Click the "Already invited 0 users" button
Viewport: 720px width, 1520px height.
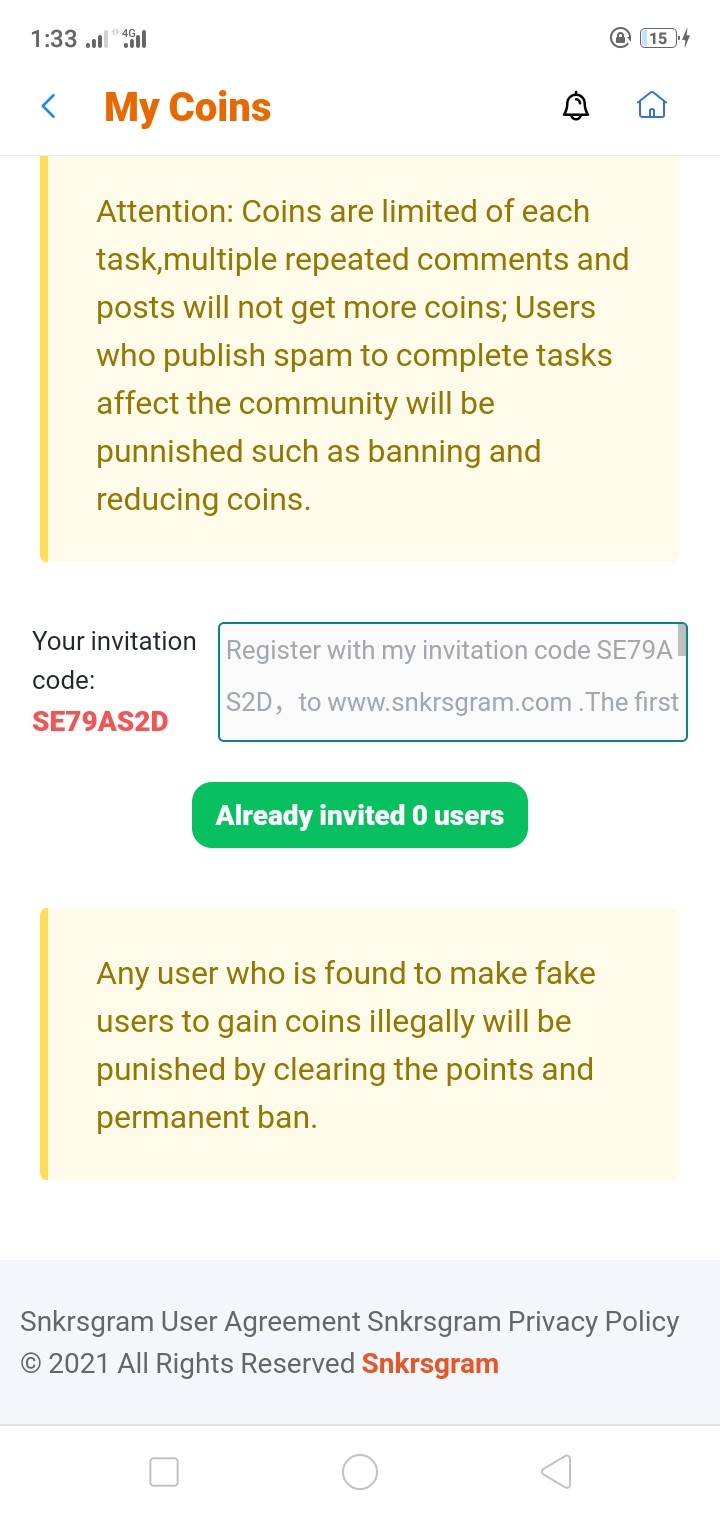pyautogui.click(x=359, y=815)
